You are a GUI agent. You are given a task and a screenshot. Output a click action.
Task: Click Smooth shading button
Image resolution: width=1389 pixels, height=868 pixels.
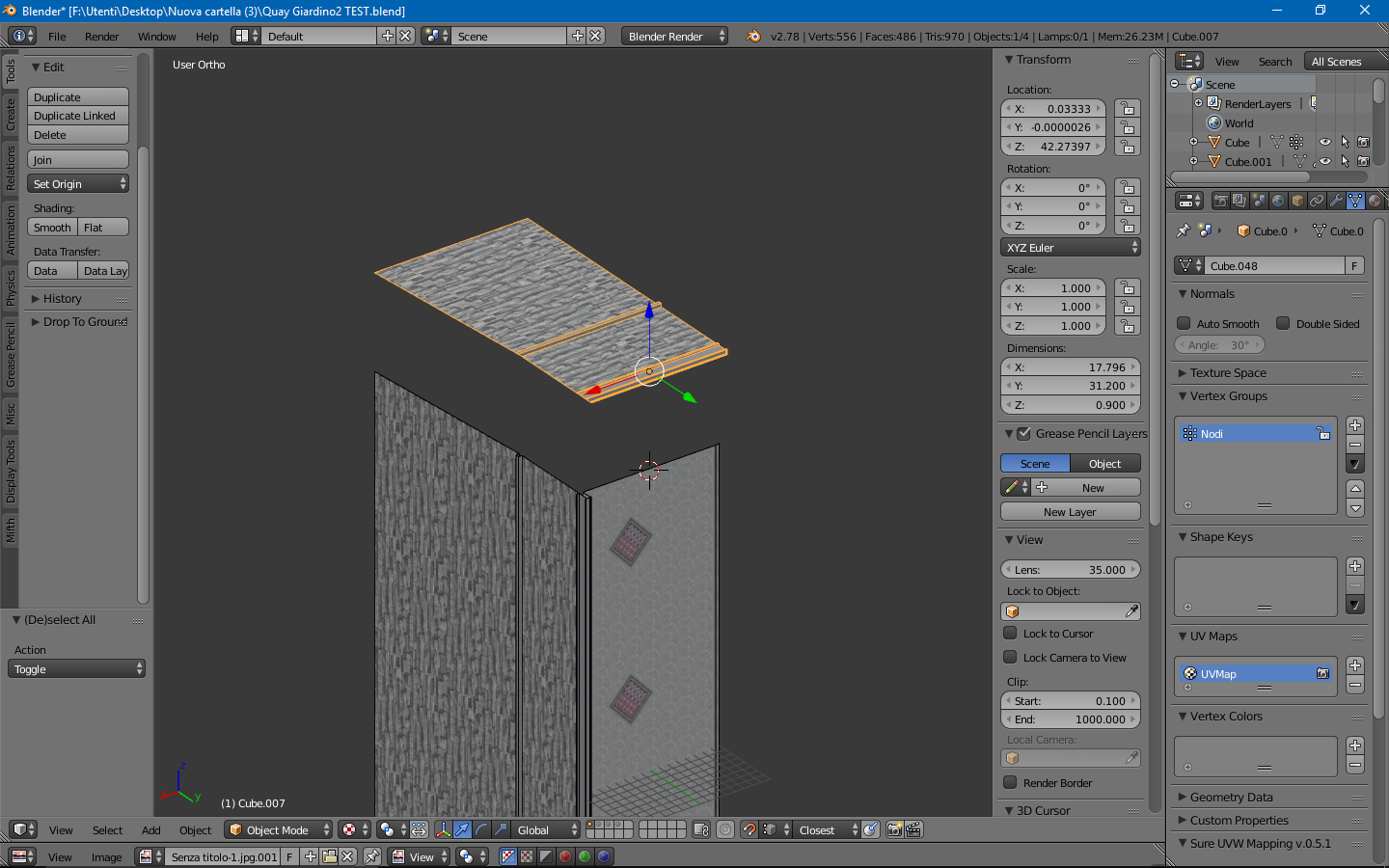tap(52, 228)
